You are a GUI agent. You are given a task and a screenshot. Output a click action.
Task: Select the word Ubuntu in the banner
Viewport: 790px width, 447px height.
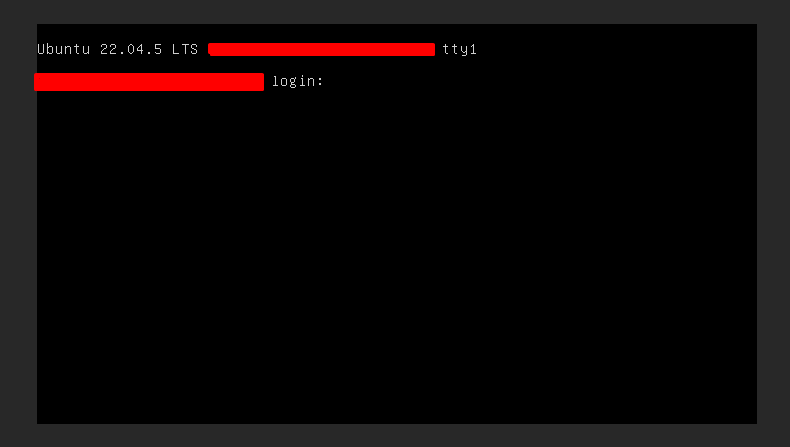[x=63, y=49]
